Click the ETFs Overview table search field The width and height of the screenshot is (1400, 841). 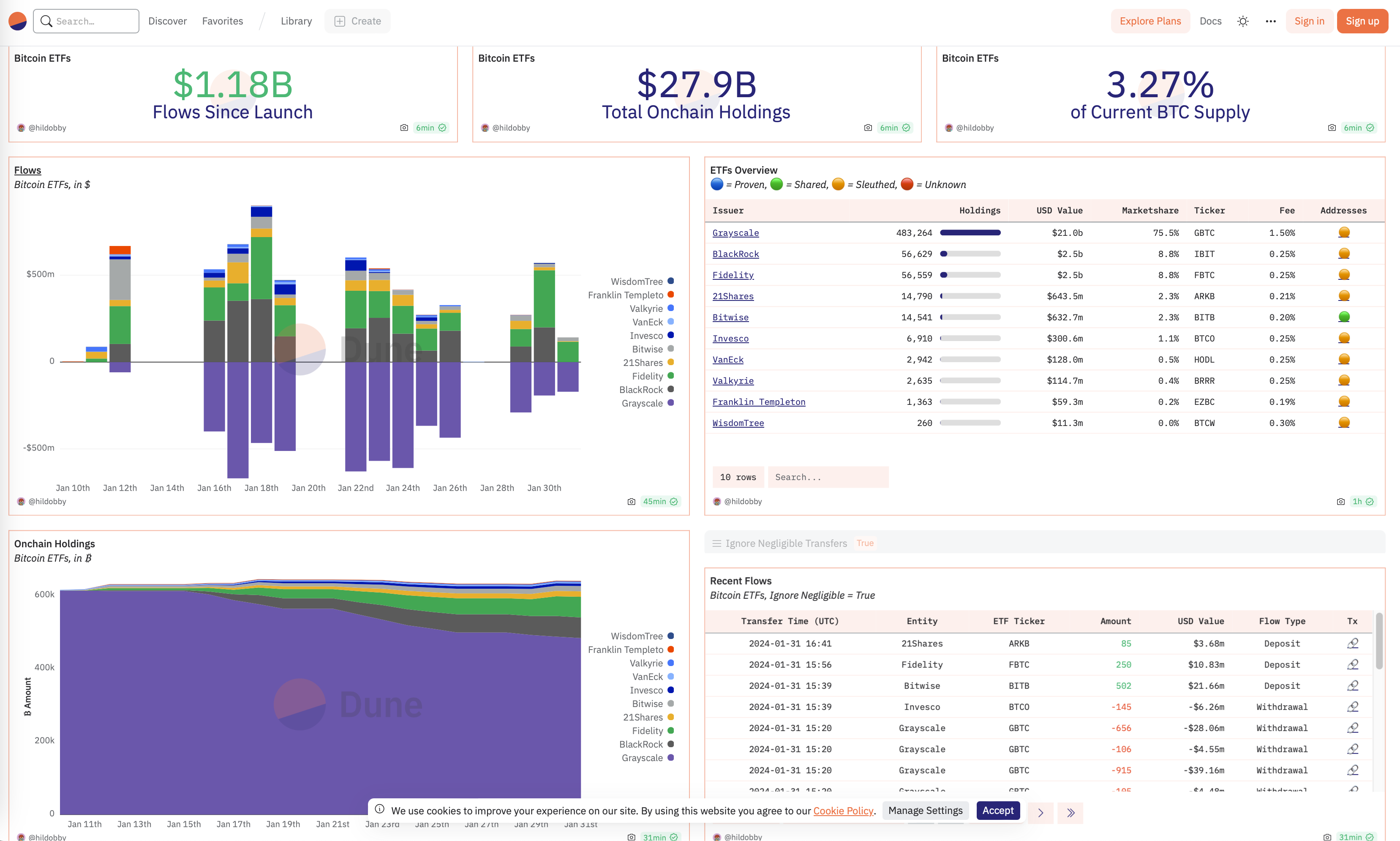(x=828, y=477)
